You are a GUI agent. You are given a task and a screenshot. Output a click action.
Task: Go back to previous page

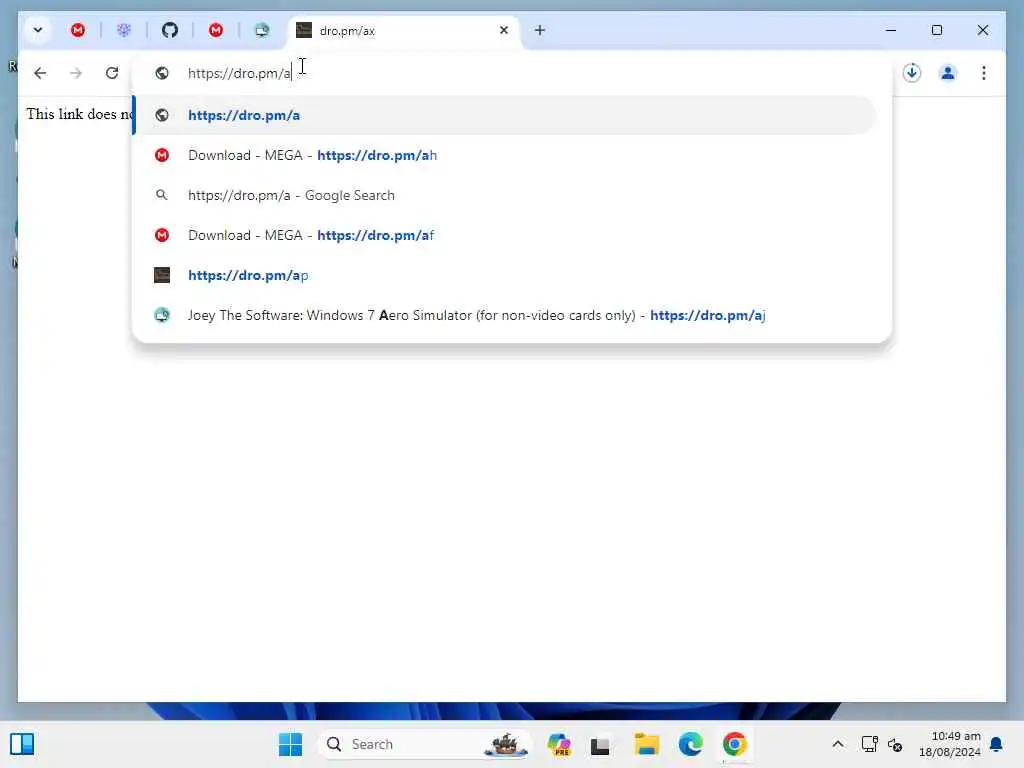[x=40, y=73]
